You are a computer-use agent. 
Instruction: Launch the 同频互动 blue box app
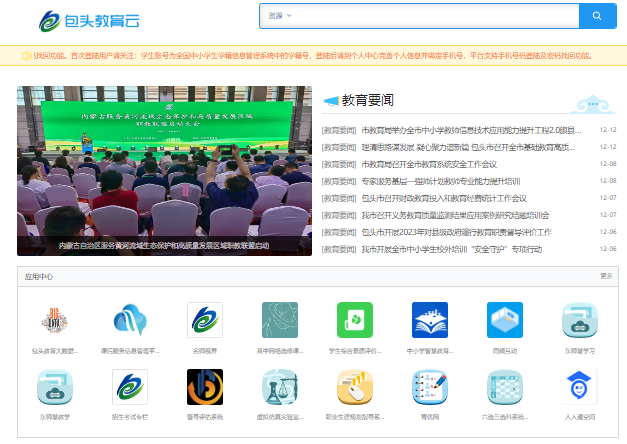(x=505, y=320)
